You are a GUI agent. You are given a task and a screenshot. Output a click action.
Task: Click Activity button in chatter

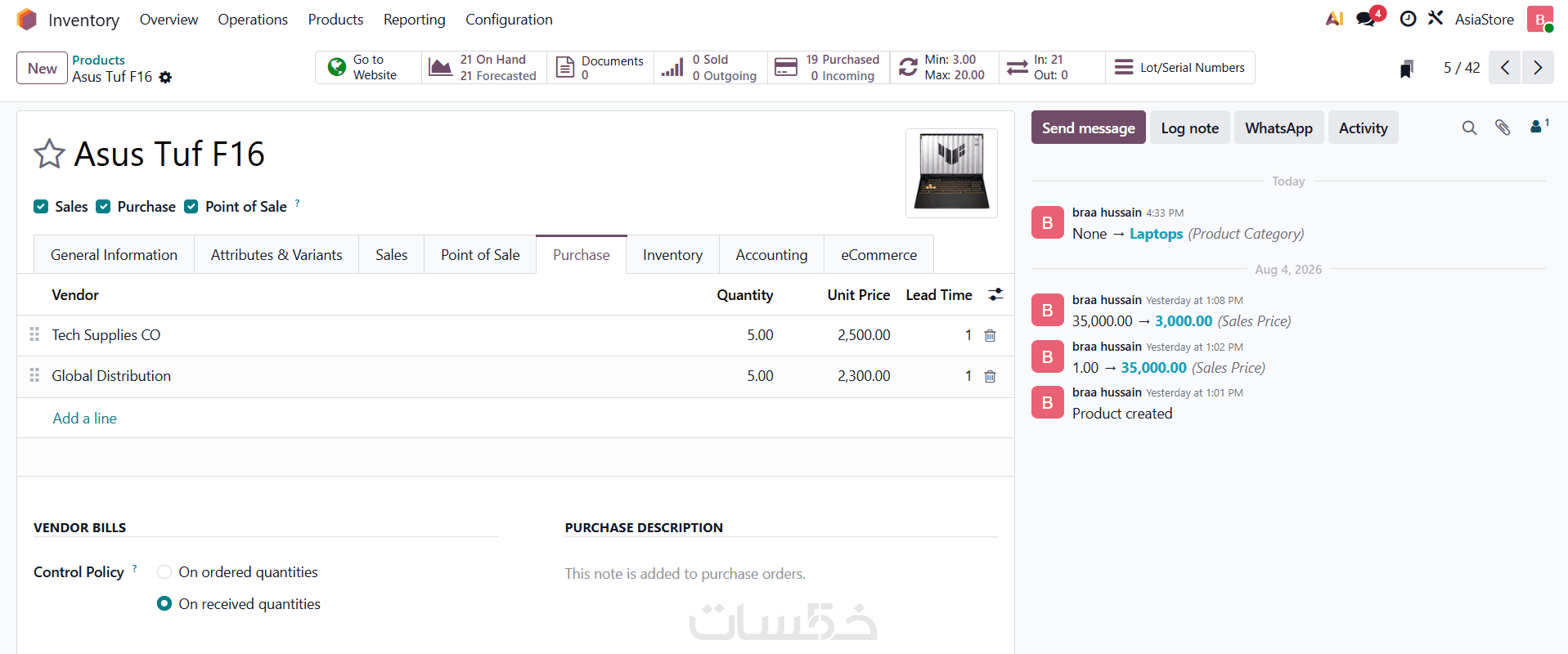pyautogui.click(x=1364, y=128)
